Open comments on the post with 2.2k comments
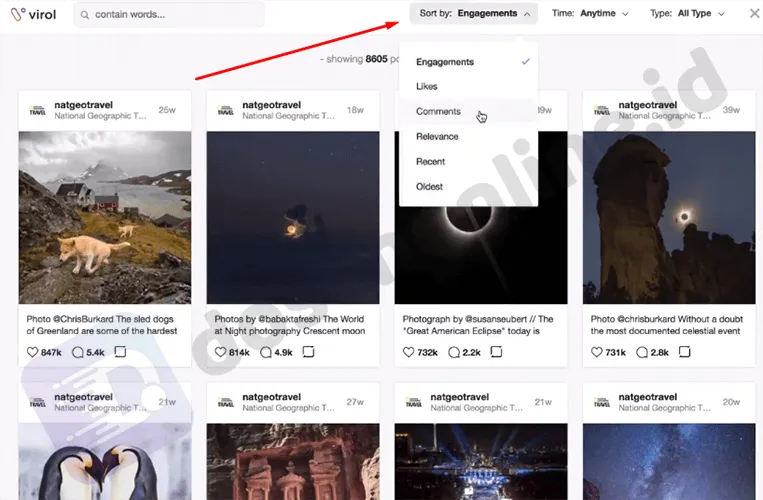This screenshot has height=500, width=763. click(x=454, y=352)
